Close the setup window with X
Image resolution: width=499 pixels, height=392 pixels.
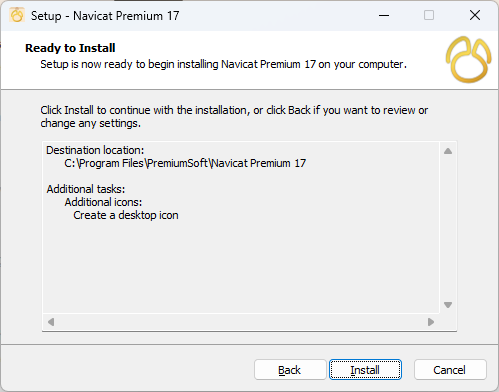point(475,15)
